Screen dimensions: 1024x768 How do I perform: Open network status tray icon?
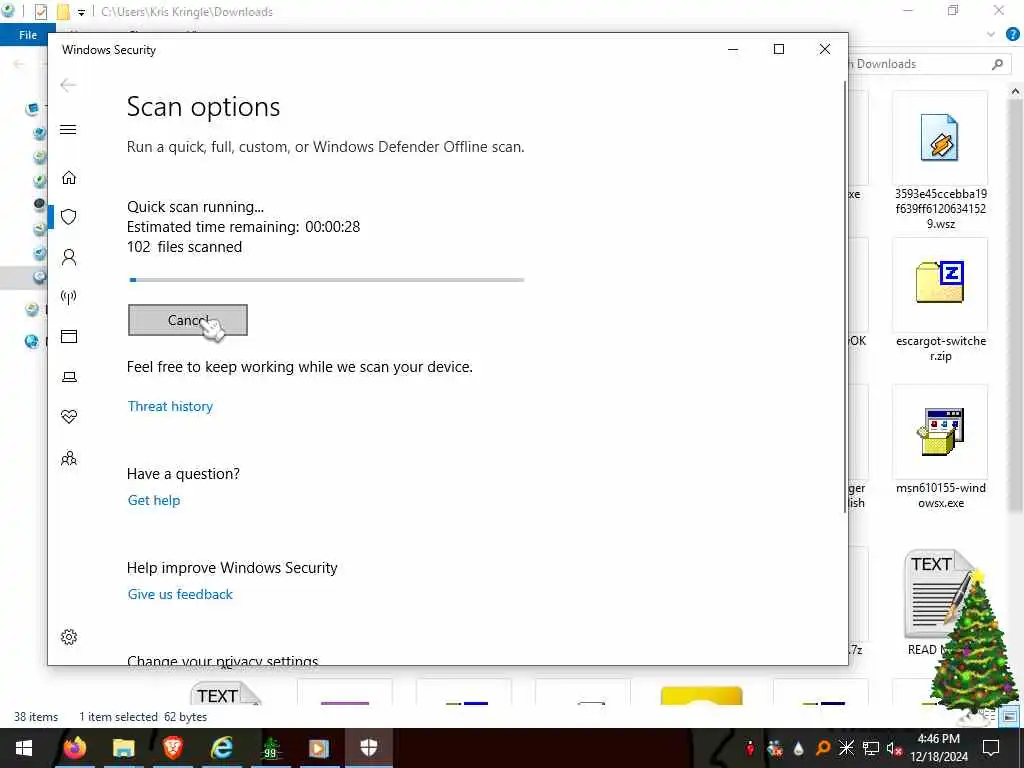click(x=871, y=748)
